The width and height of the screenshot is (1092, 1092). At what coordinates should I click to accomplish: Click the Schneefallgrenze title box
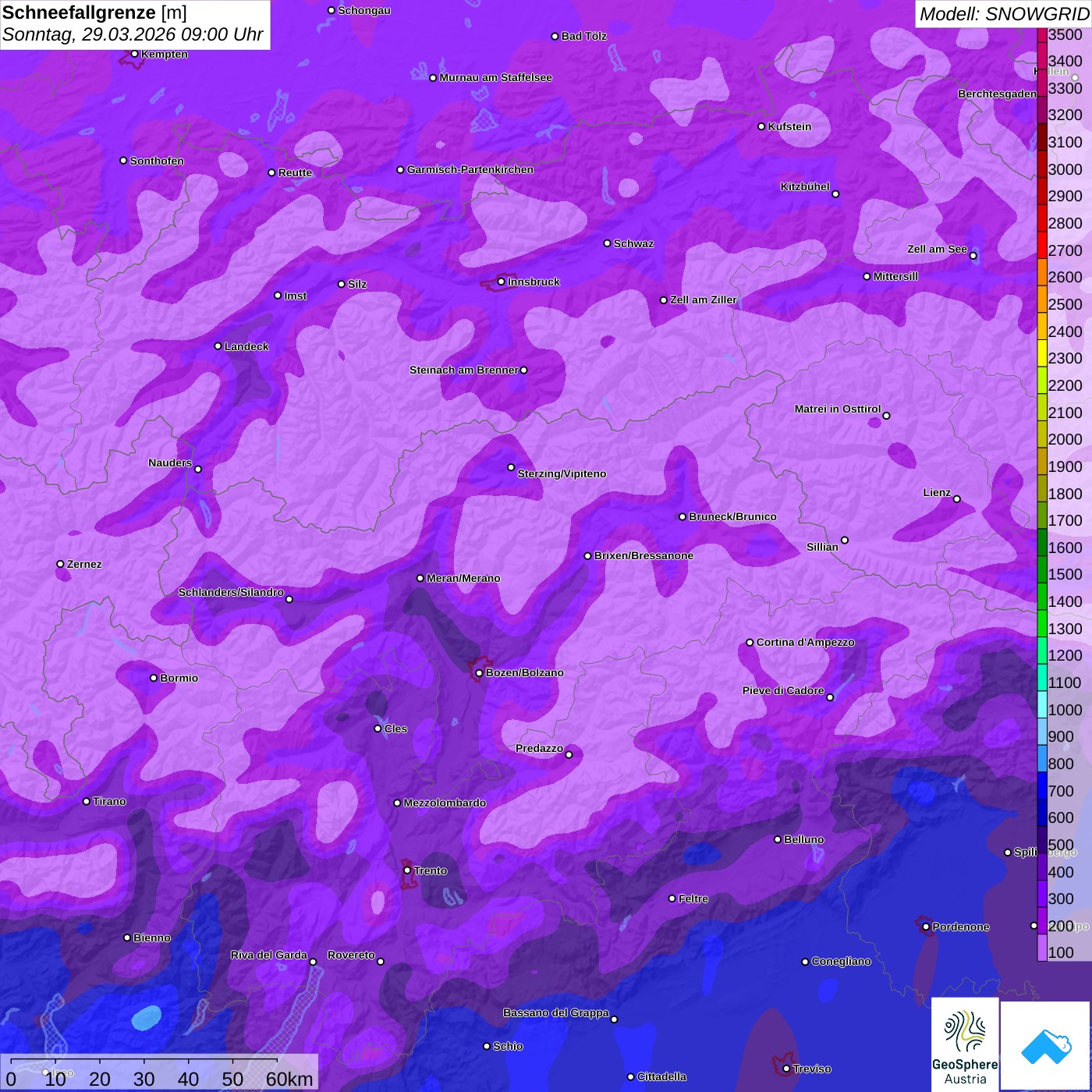[x=135, y=24]
